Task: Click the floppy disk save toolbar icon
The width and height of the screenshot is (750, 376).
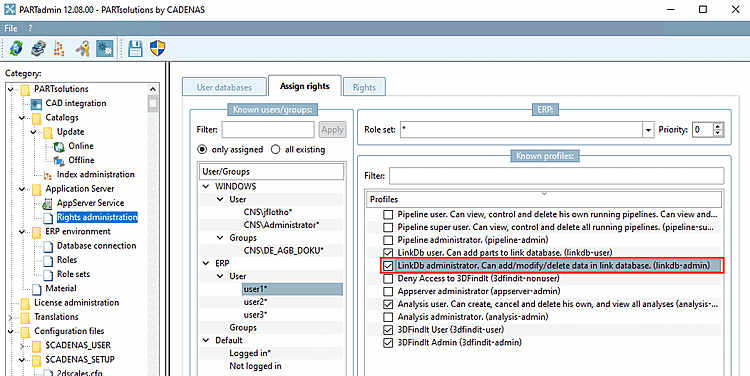Action: click(135, 48)
